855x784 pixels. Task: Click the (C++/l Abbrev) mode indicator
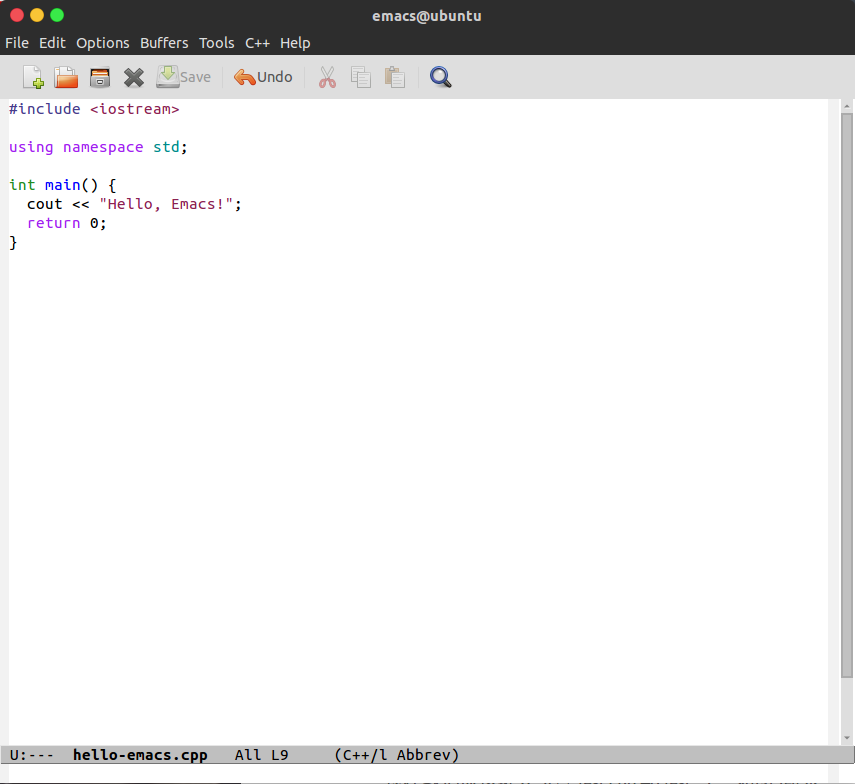click(396, 755)
